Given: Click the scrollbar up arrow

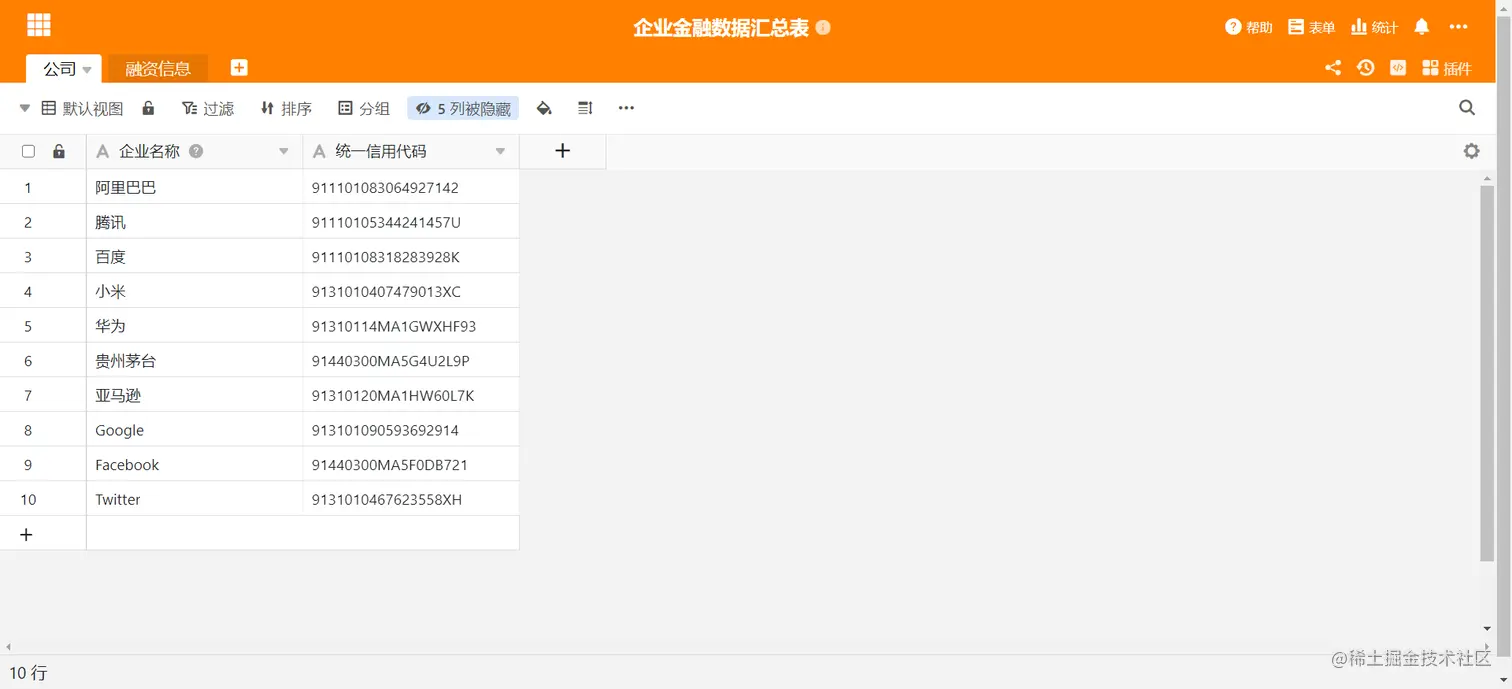Looking at the screenshot, I should [x=1487, y=178].
